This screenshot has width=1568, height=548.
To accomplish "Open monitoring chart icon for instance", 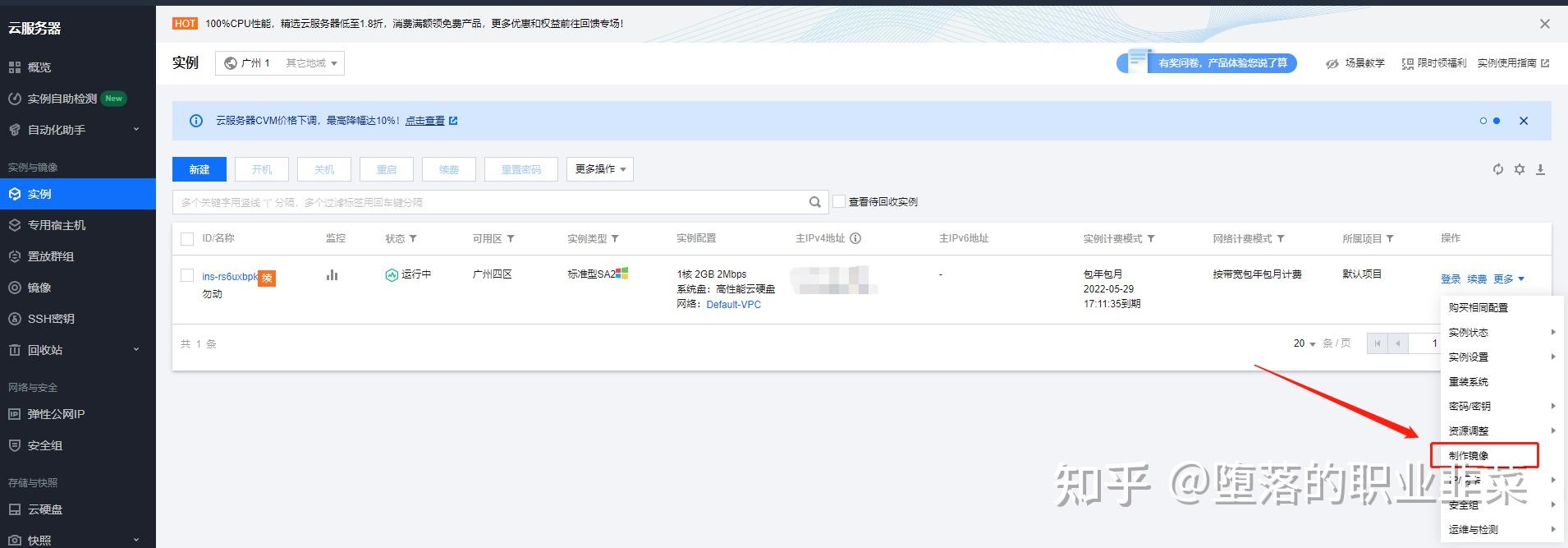I will pyautogui.click(x=332, y=275).
